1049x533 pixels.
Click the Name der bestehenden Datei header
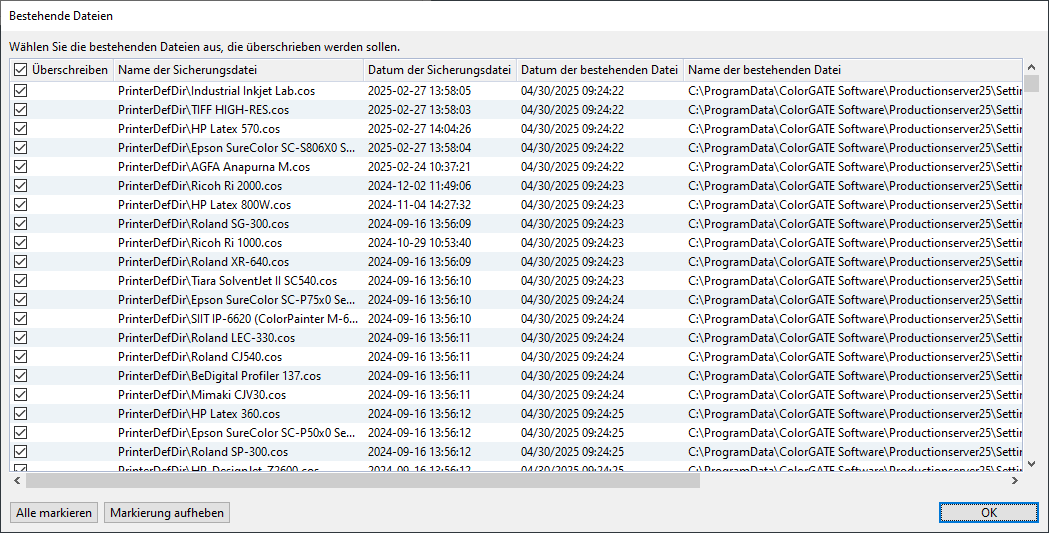[x=850, y=70]
